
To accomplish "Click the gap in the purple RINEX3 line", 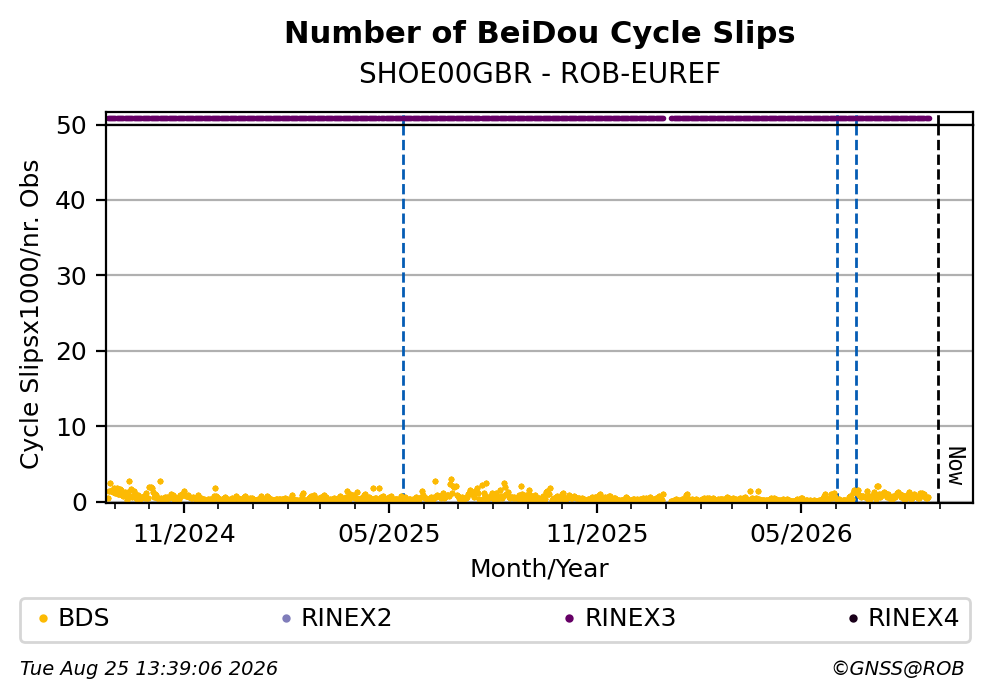I will pyautogui.click(x=667, y=118).
